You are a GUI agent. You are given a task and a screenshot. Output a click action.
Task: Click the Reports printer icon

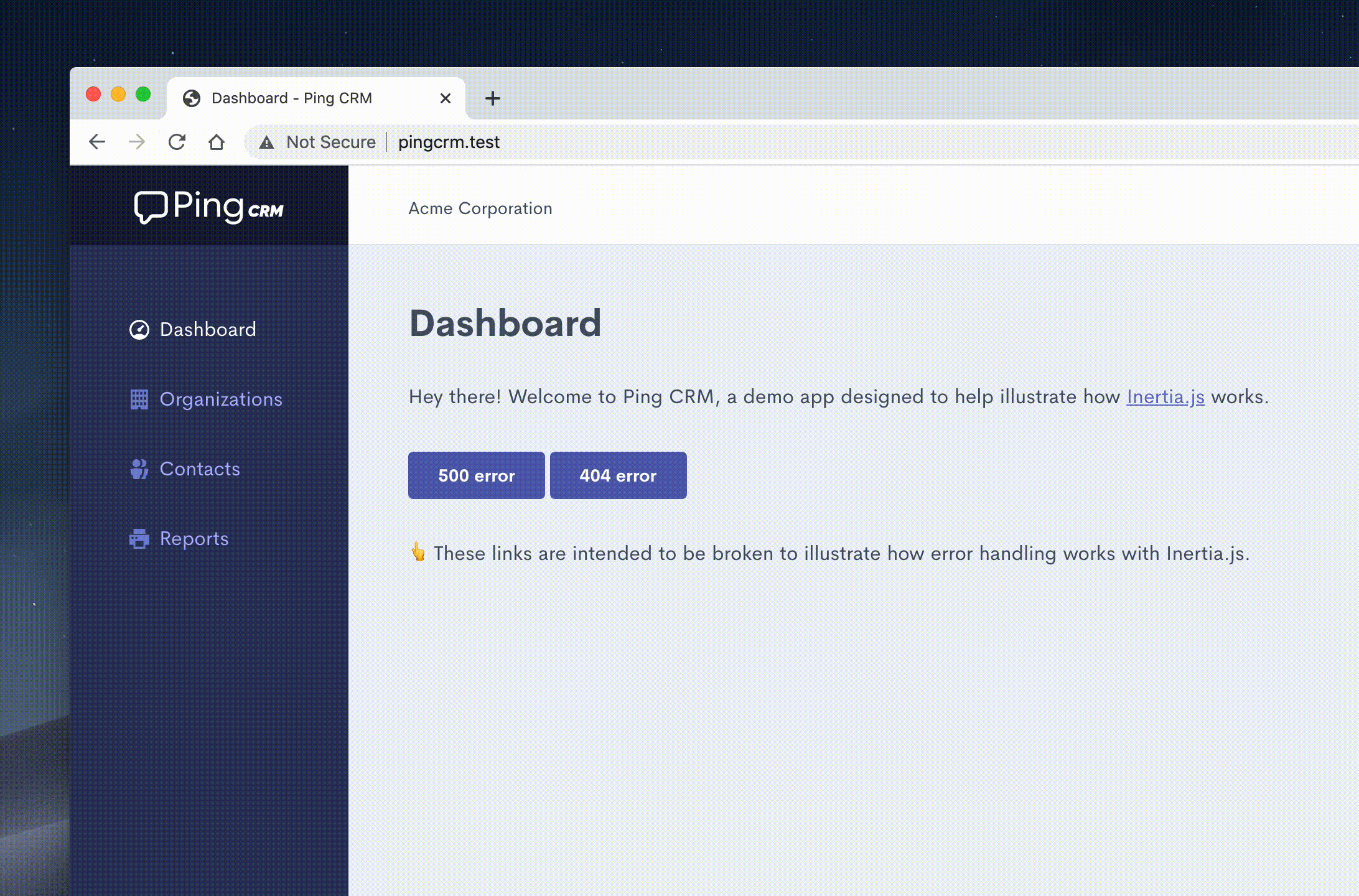(139, 538)
